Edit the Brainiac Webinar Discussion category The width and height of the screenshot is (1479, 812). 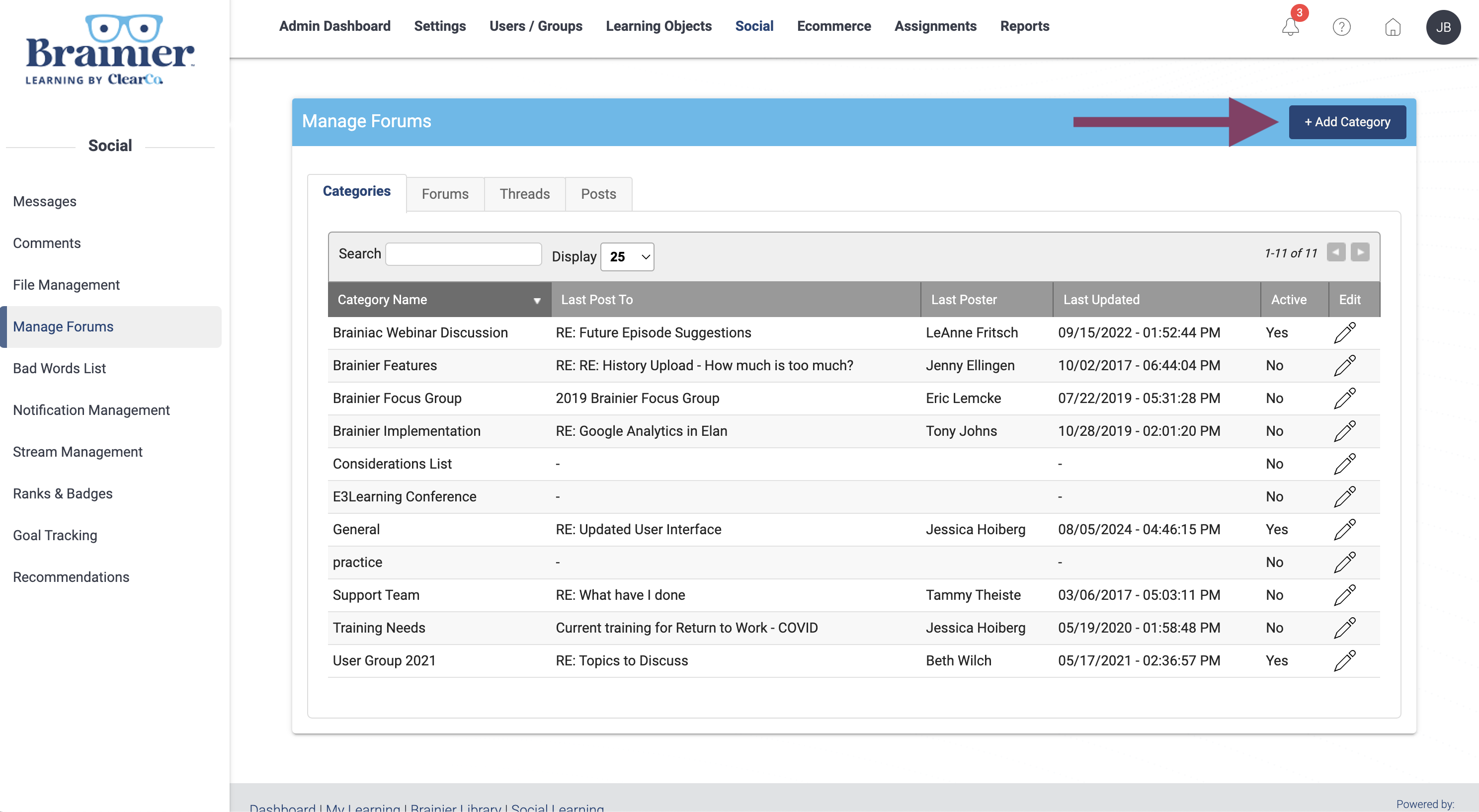1344,332
